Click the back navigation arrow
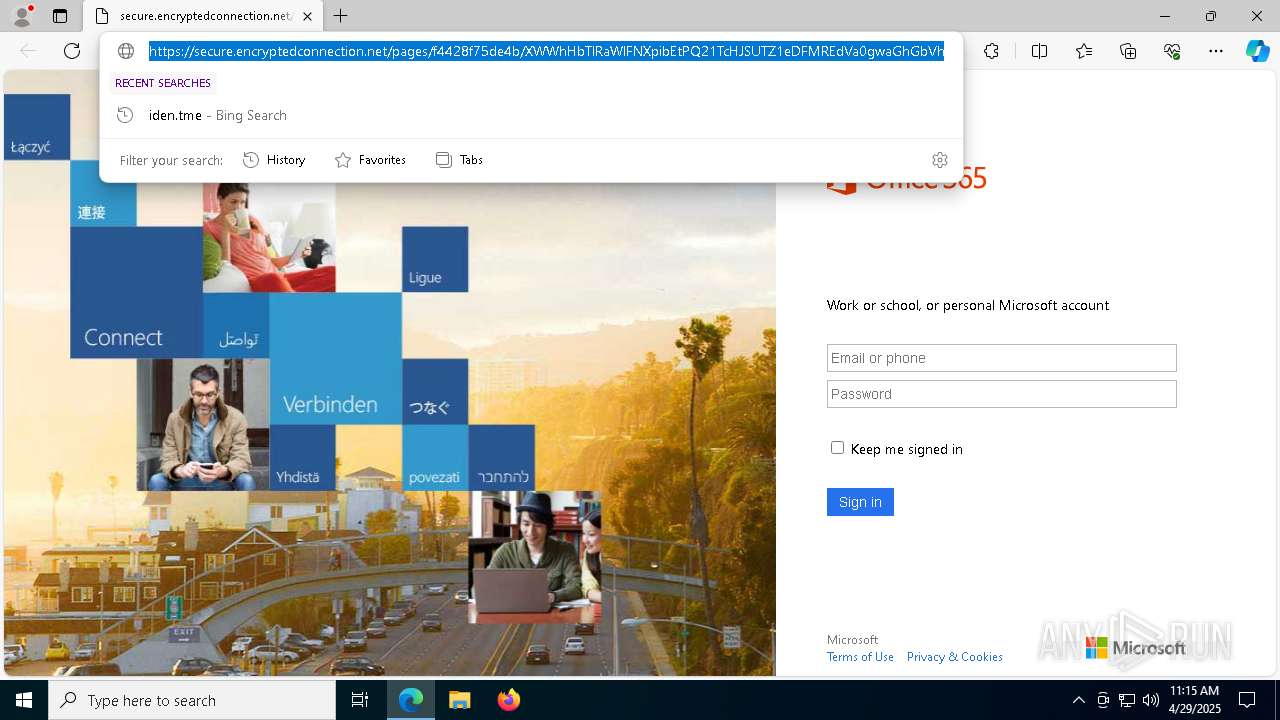The image size is (1280, 720). 28,51
